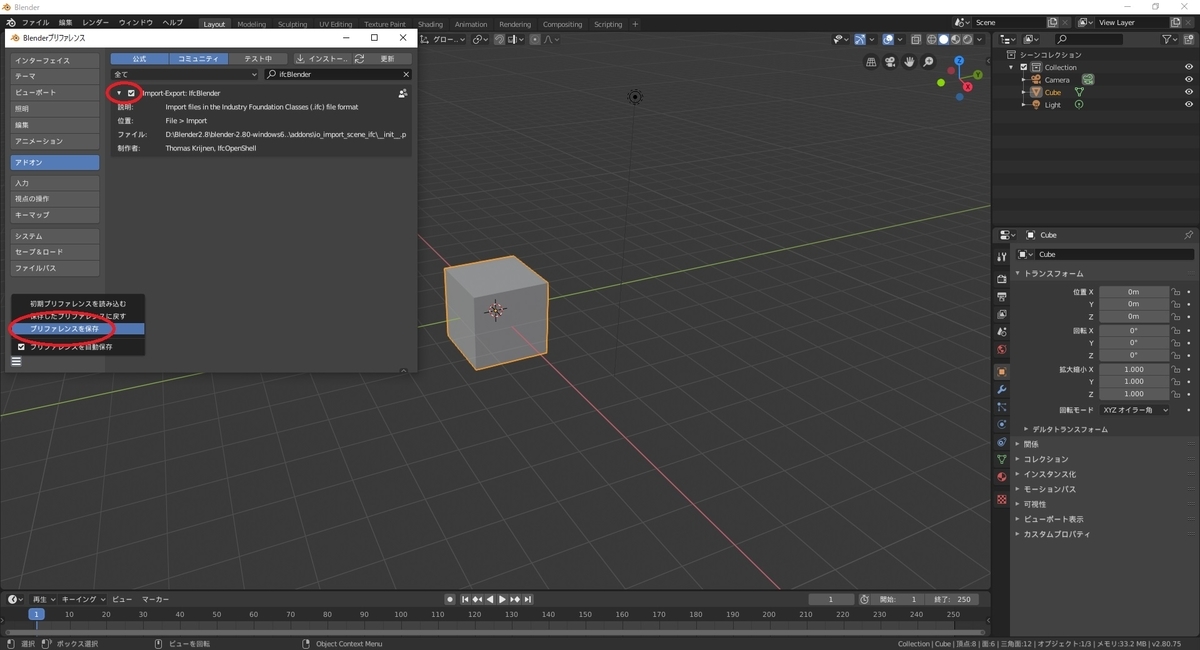This screenshot has height=650, width=1200.
Task: Select the コミュニティ addon filter button
Action: click(197, 59)
